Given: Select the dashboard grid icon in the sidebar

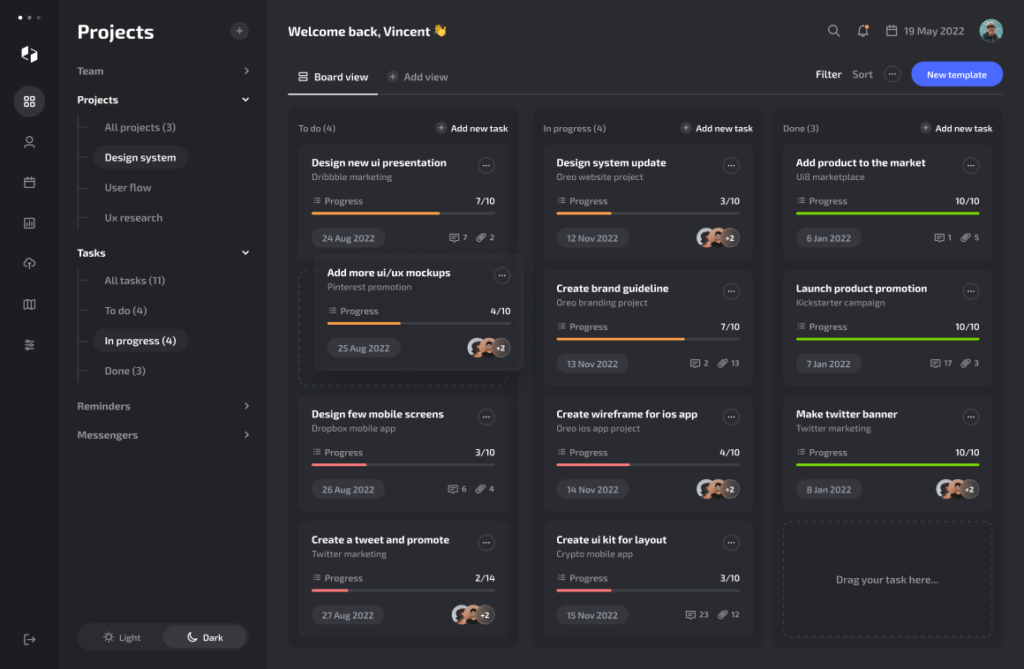Looking at the screenshot, I should tap(29, 101).
